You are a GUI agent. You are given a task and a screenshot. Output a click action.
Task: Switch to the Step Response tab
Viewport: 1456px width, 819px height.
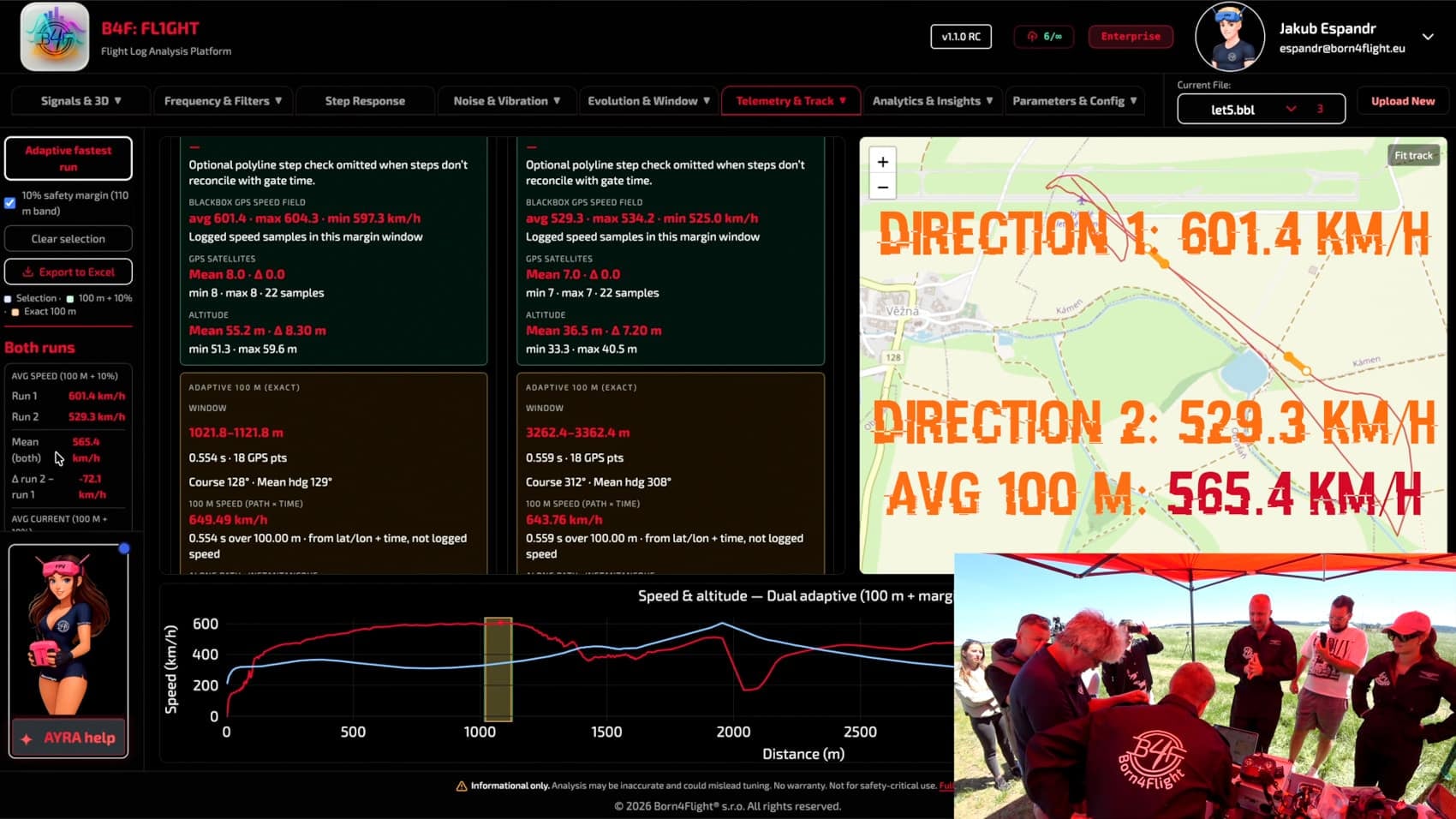[365, 101]
